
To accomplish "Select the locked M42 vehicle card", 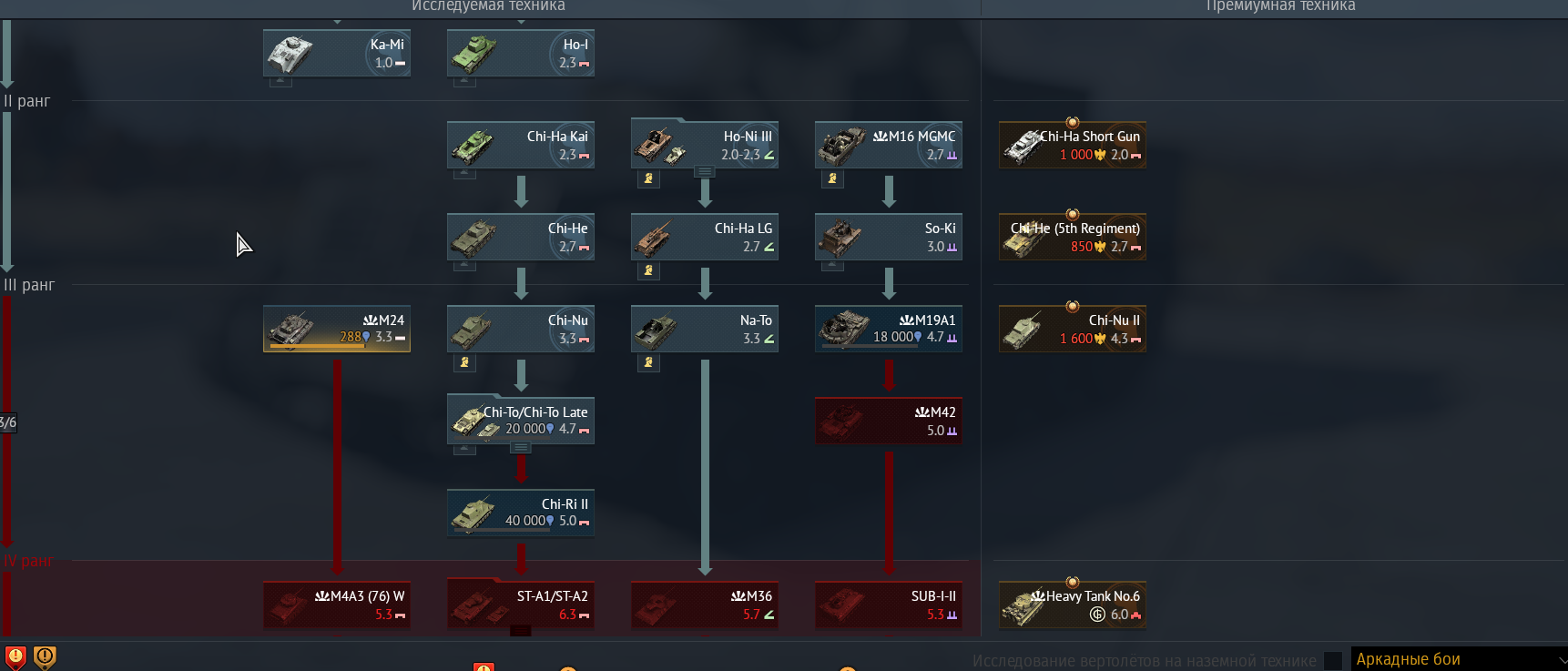I will point(889,421).
